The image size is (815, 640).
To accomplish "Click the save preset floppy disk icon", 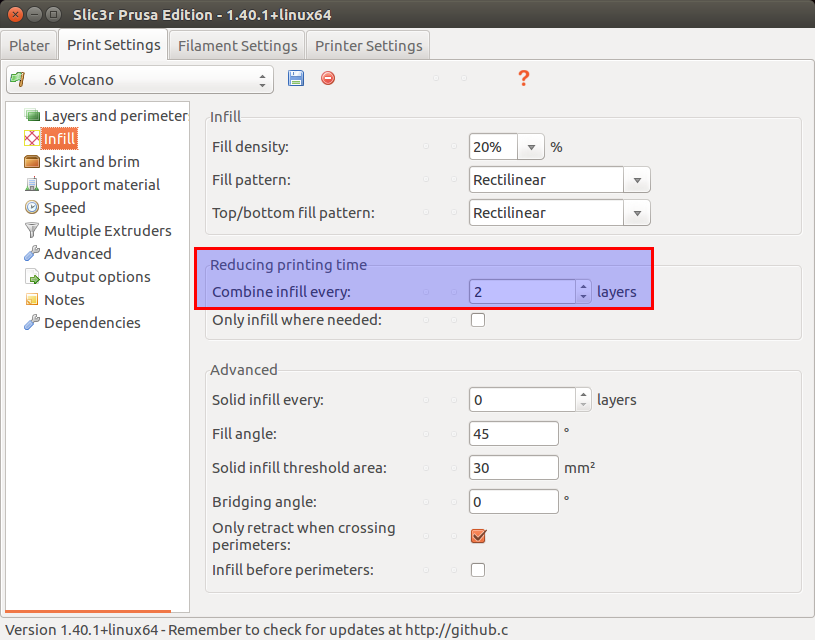I will 296,79.
